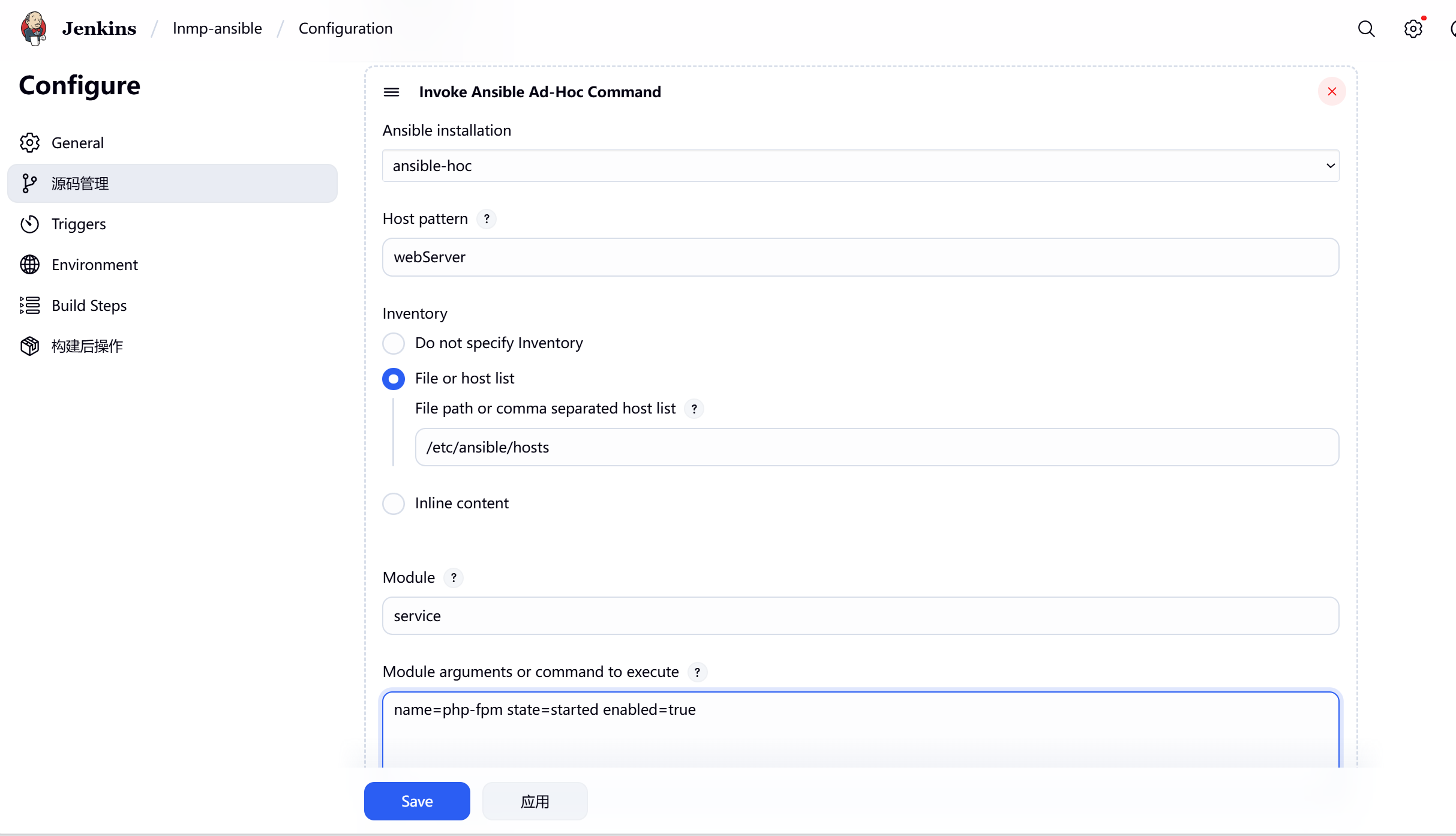Expand the Ansible installation dropdown

[x=860, y=166]
